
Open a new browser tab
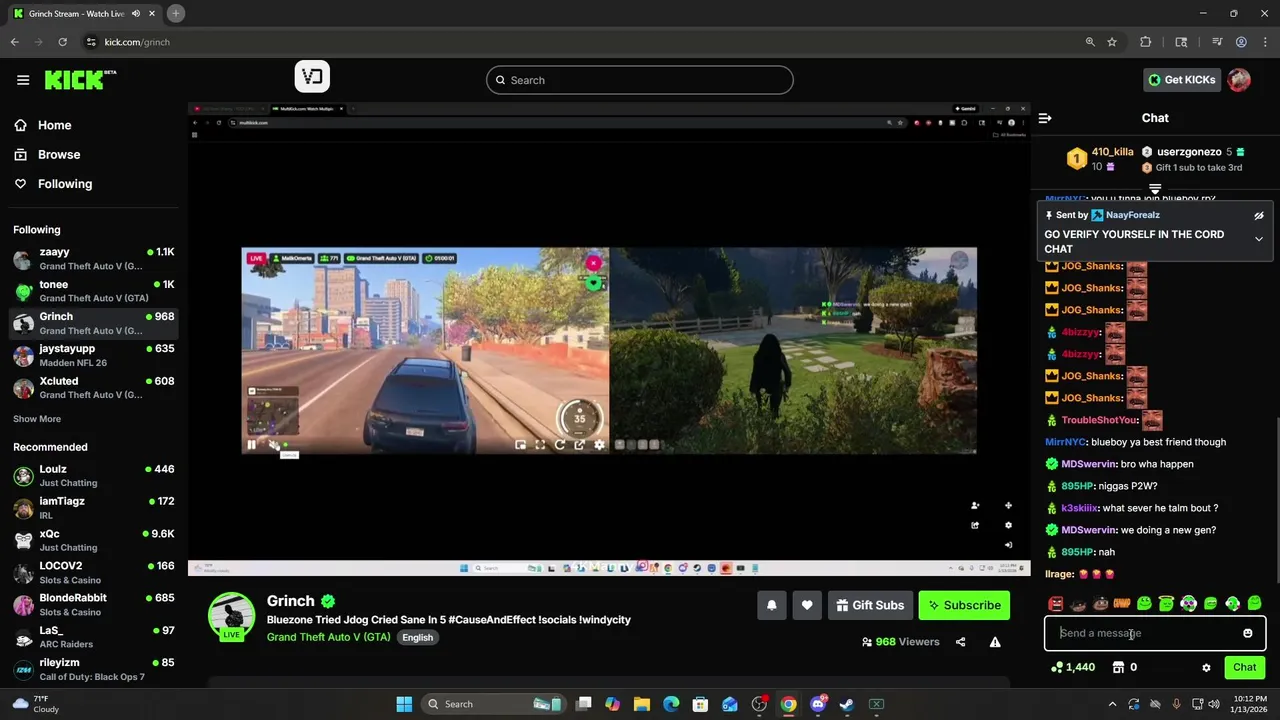176,13
